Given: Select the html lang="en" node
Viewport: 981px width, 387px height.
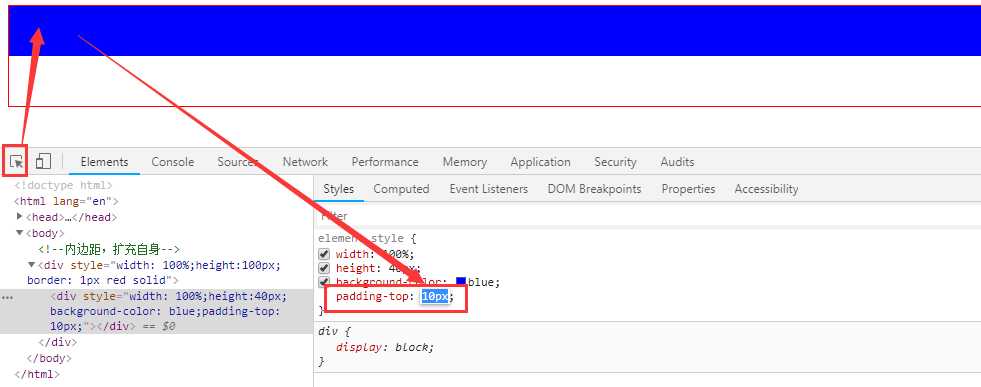Looking at the screenshot, I should click(x=66, y=201).
